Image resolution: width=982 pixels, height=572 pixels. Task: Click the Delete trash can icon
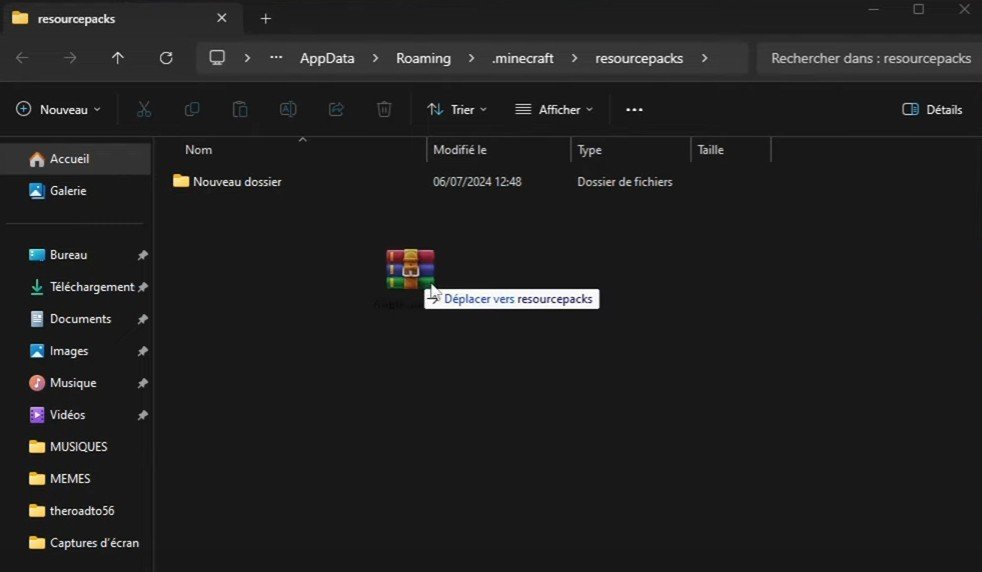384,109
